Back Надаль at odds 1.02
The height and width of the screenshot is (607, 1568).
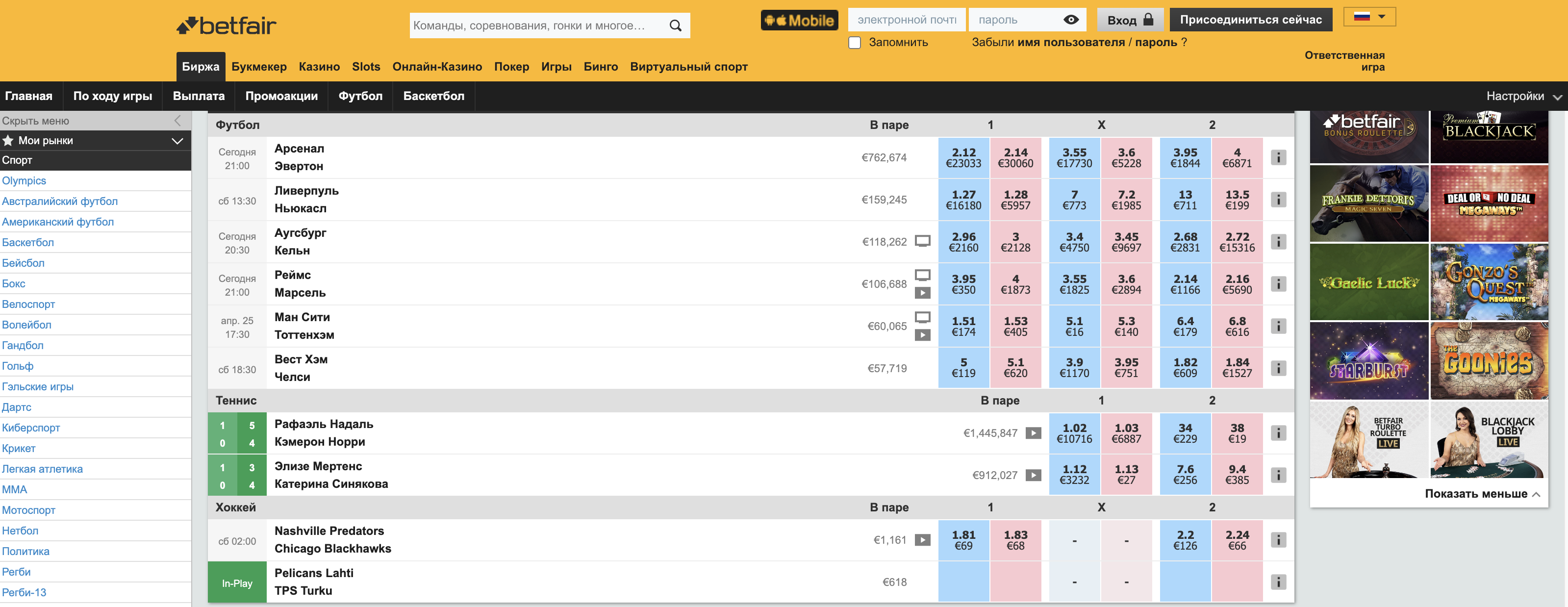(x=1074, y=433)
